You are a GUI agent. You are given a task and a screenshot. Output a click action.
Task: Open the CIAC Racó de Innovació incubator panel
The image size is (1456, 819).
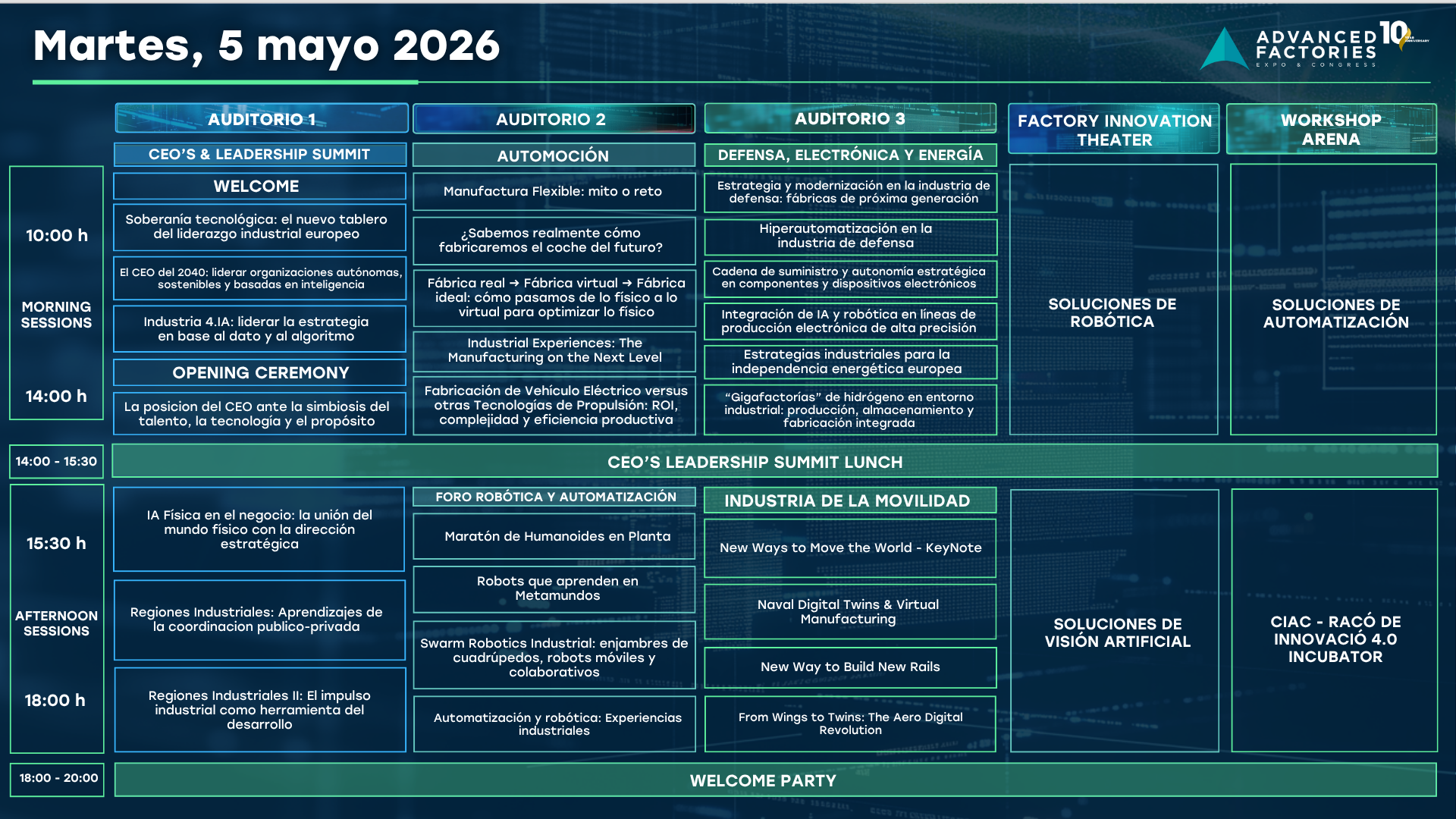[x=1335, y=639]
